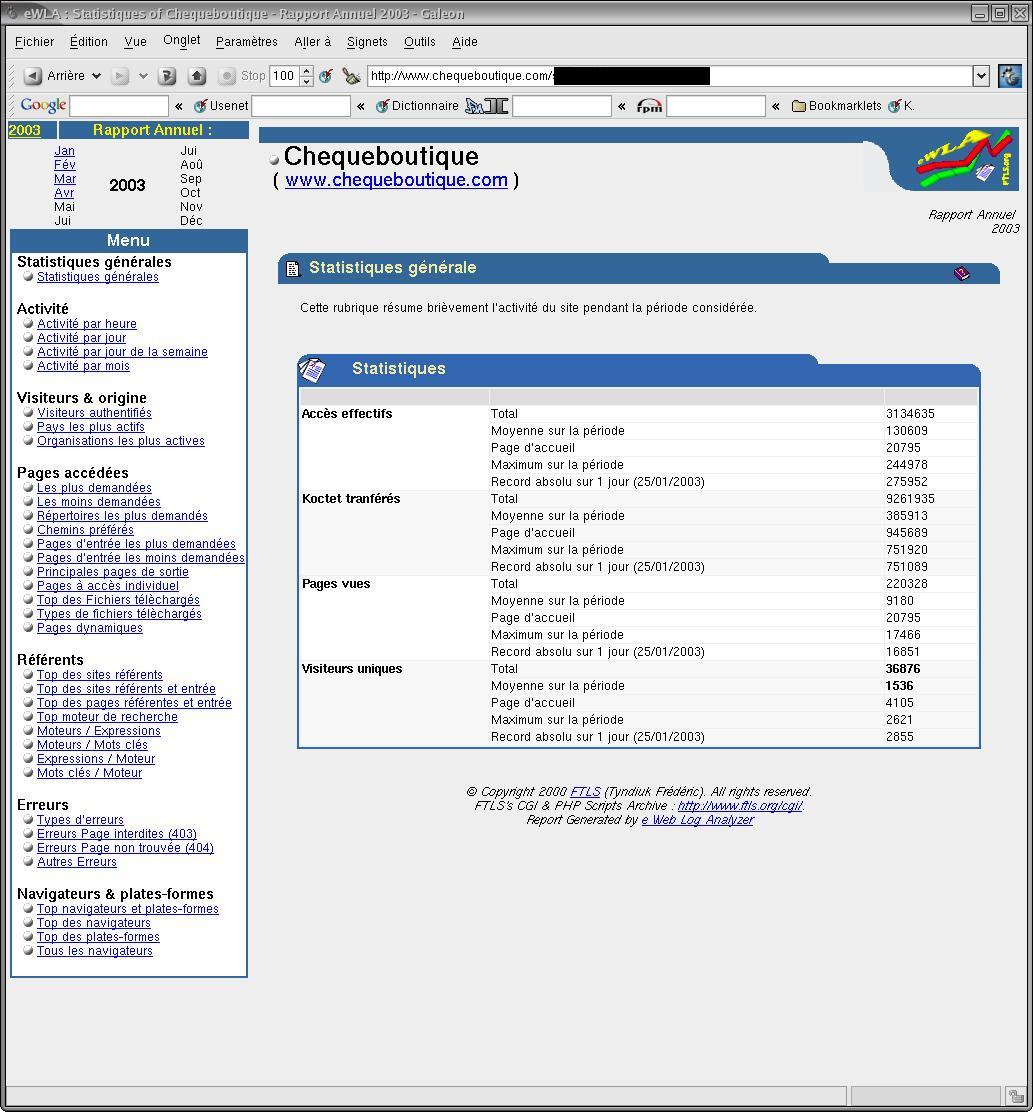Click the Dictionnaire smart bookmark

point(417,106)
